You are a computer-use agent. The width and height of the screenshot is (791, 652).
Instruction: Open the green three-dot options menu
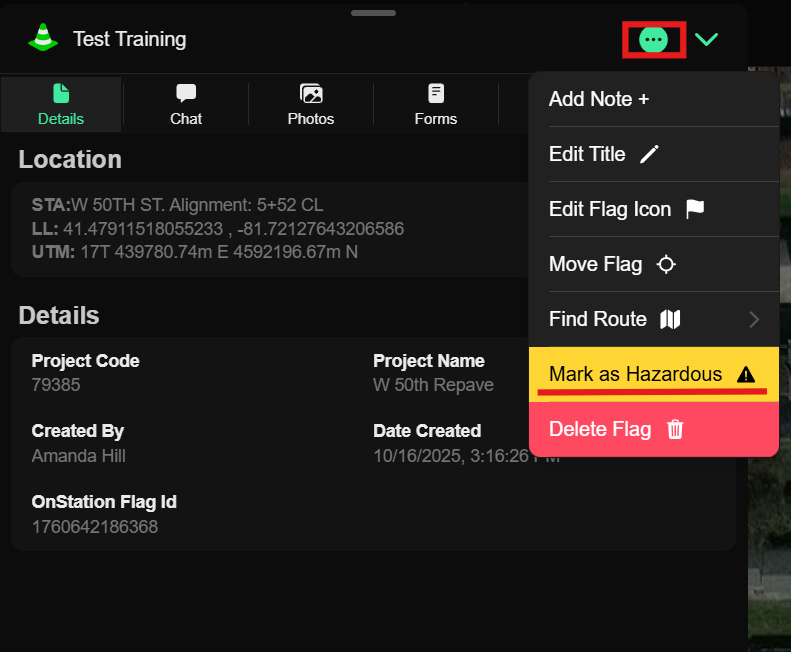click(653, 40)
